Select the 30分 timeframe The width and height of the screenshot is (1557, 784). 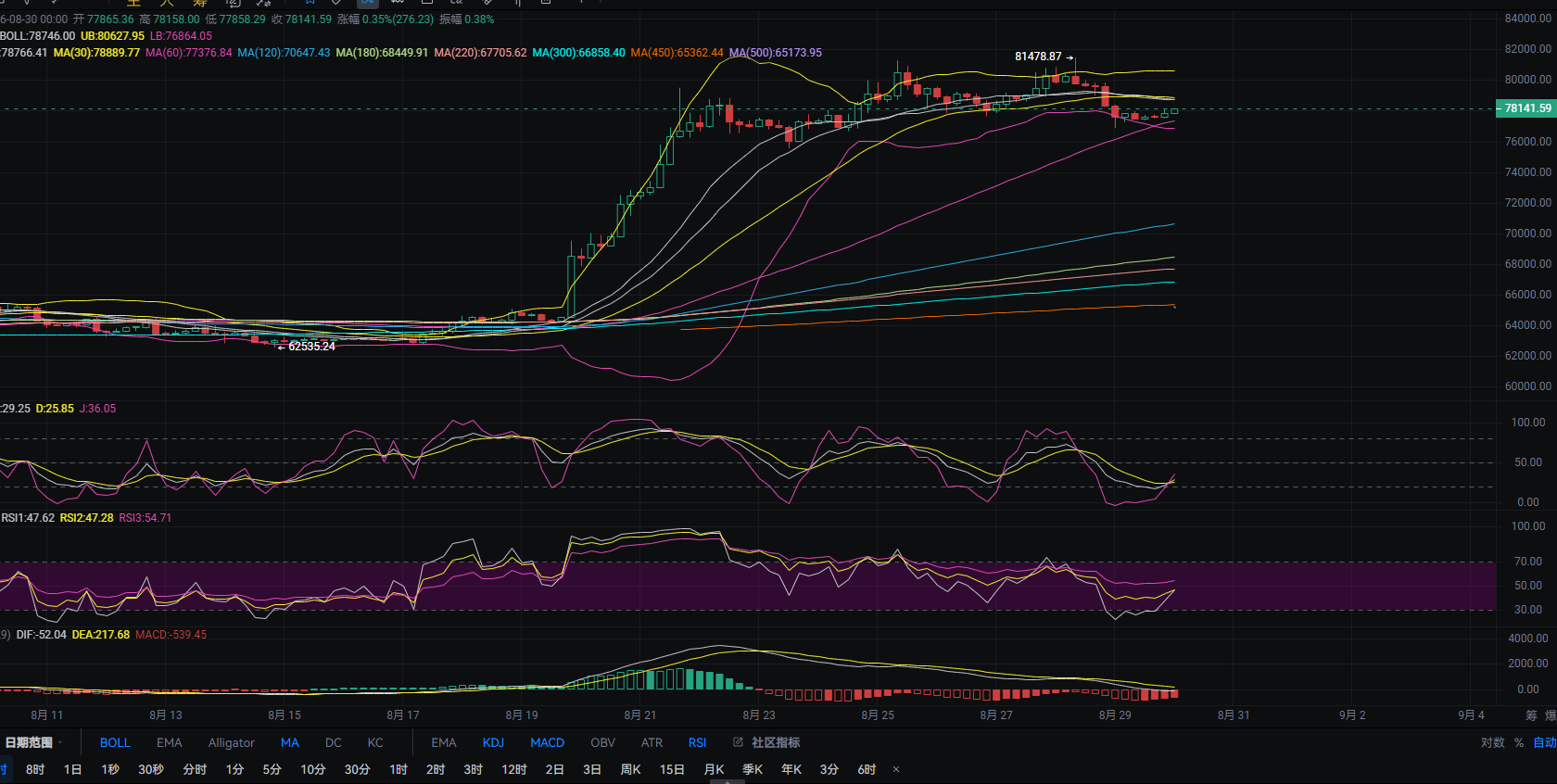click(x=357, y=769)
